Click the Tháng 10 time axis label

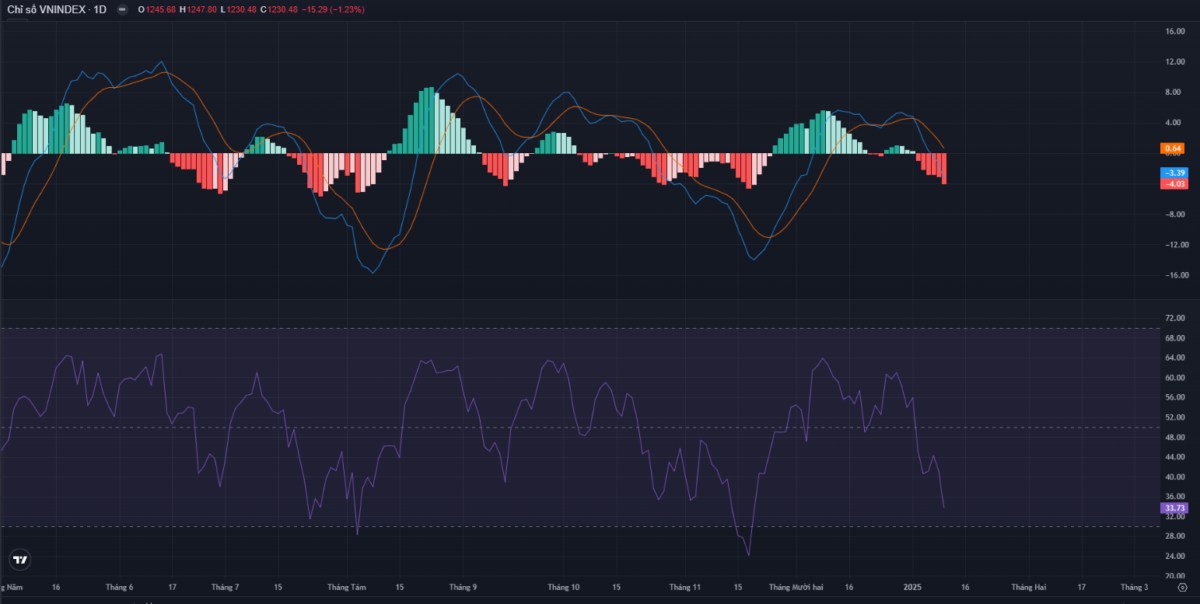(x=564, y=588)
